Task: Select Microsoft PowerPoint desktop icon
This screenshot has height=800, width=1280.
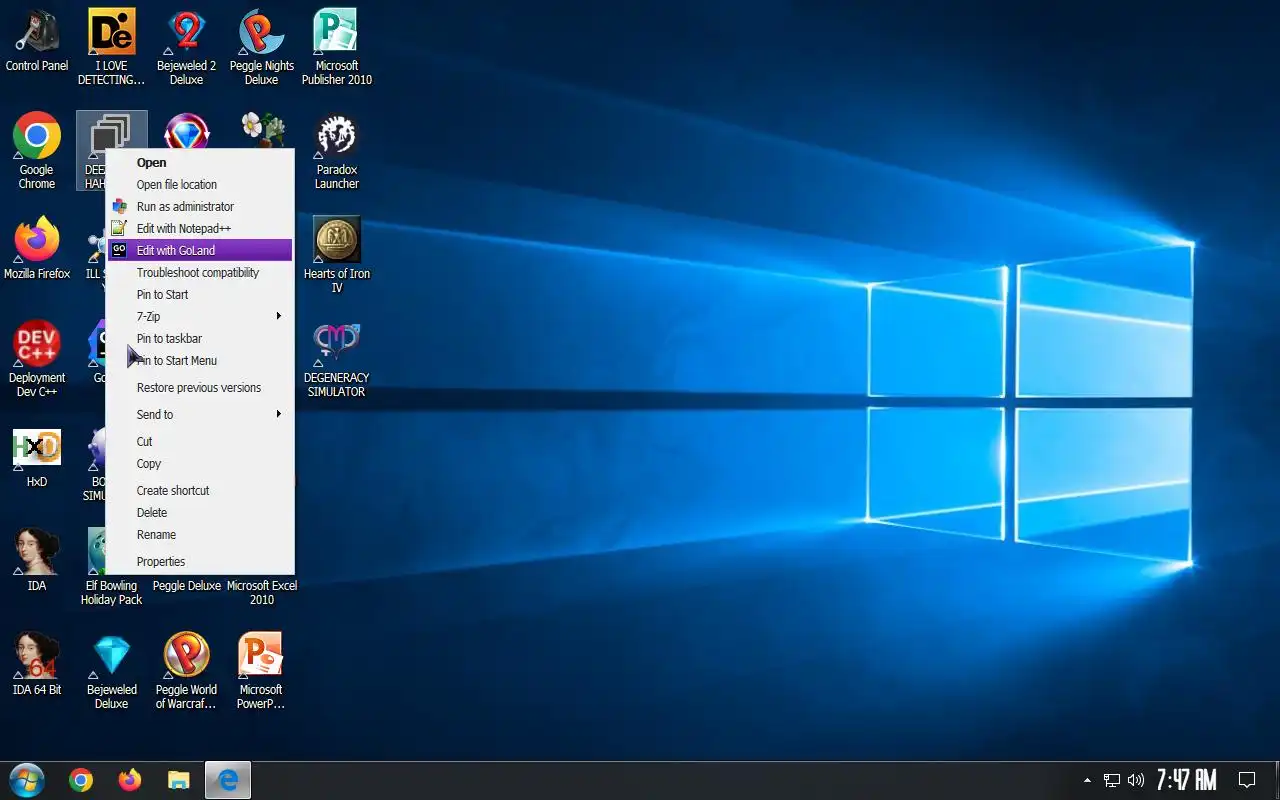Action: click(x=261, y=671)
